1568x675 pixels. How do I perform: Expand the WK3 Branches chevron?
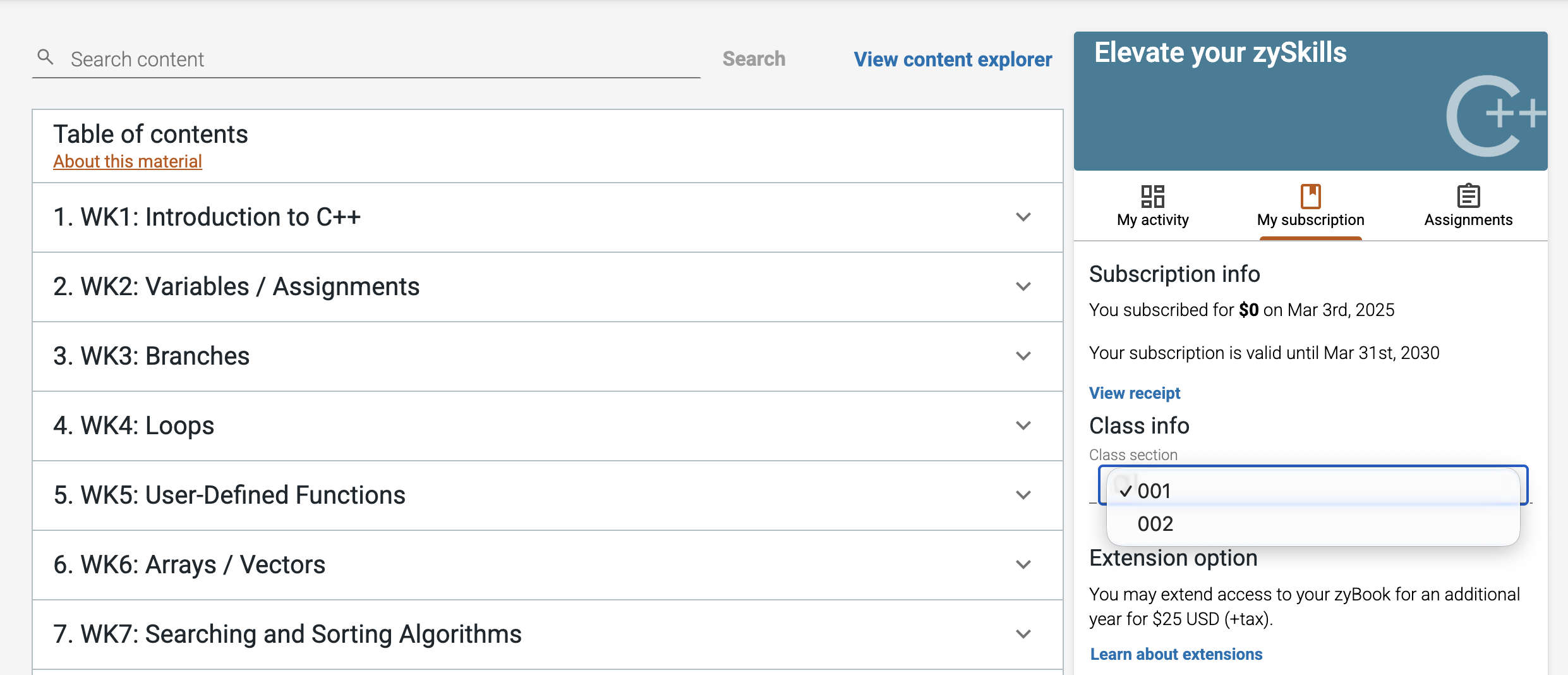1023,356
